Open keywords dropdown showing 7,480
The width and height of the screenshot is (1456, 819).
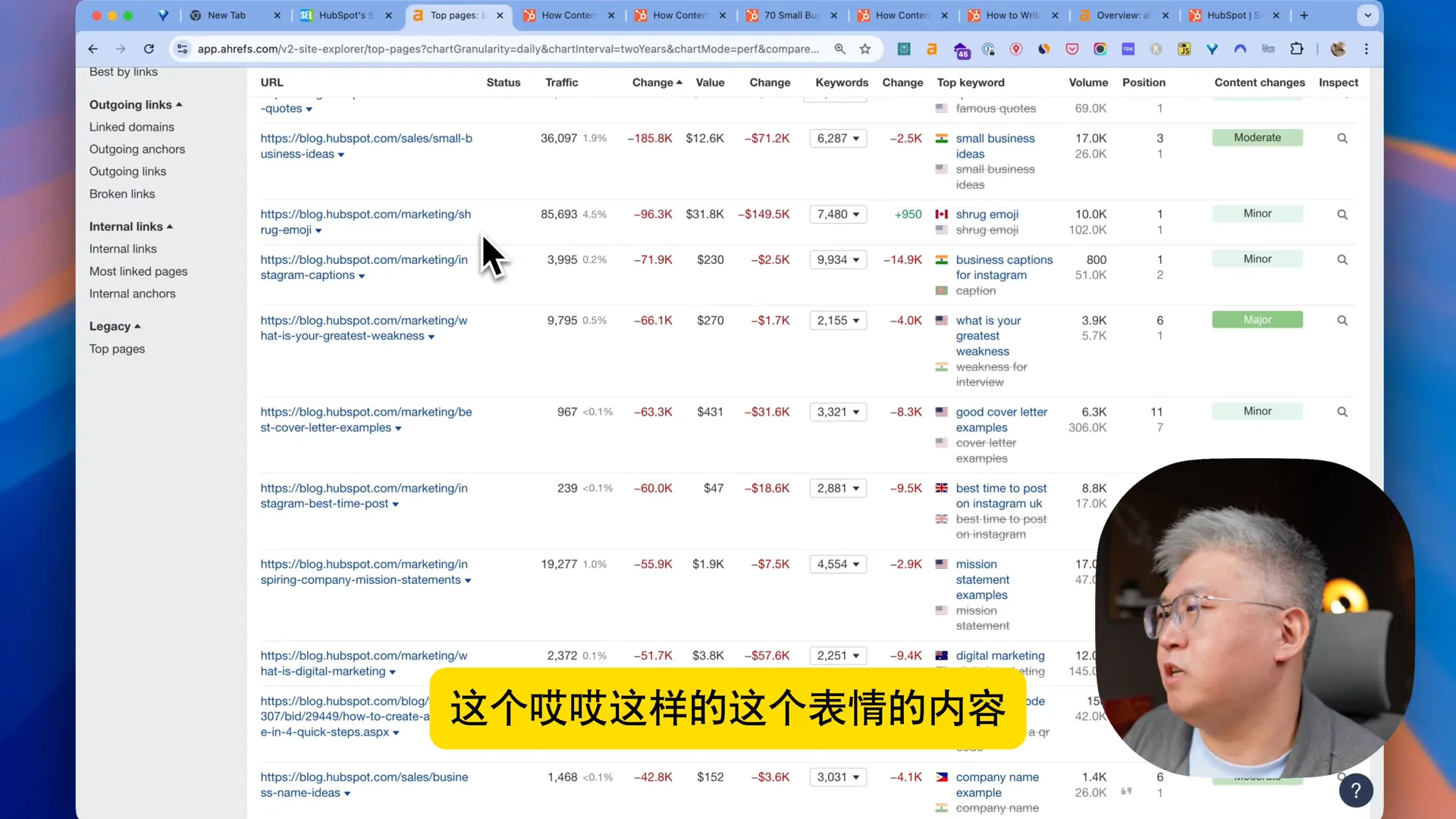838,215
